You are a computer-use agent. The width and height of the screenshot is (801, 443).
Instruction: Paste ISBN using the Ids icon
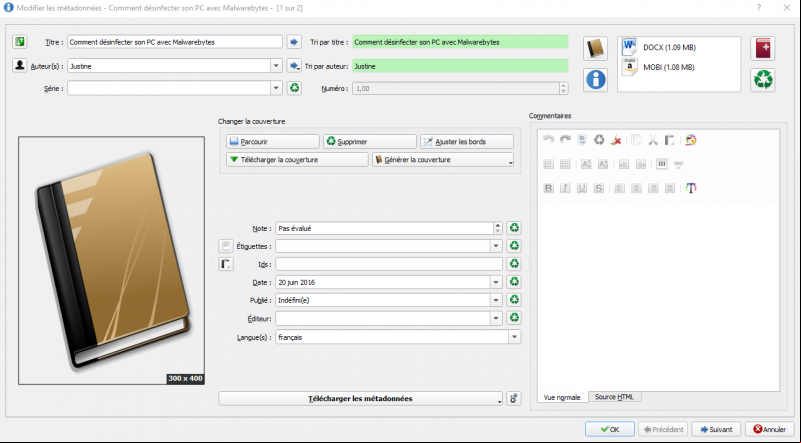(x=226, y=264)
